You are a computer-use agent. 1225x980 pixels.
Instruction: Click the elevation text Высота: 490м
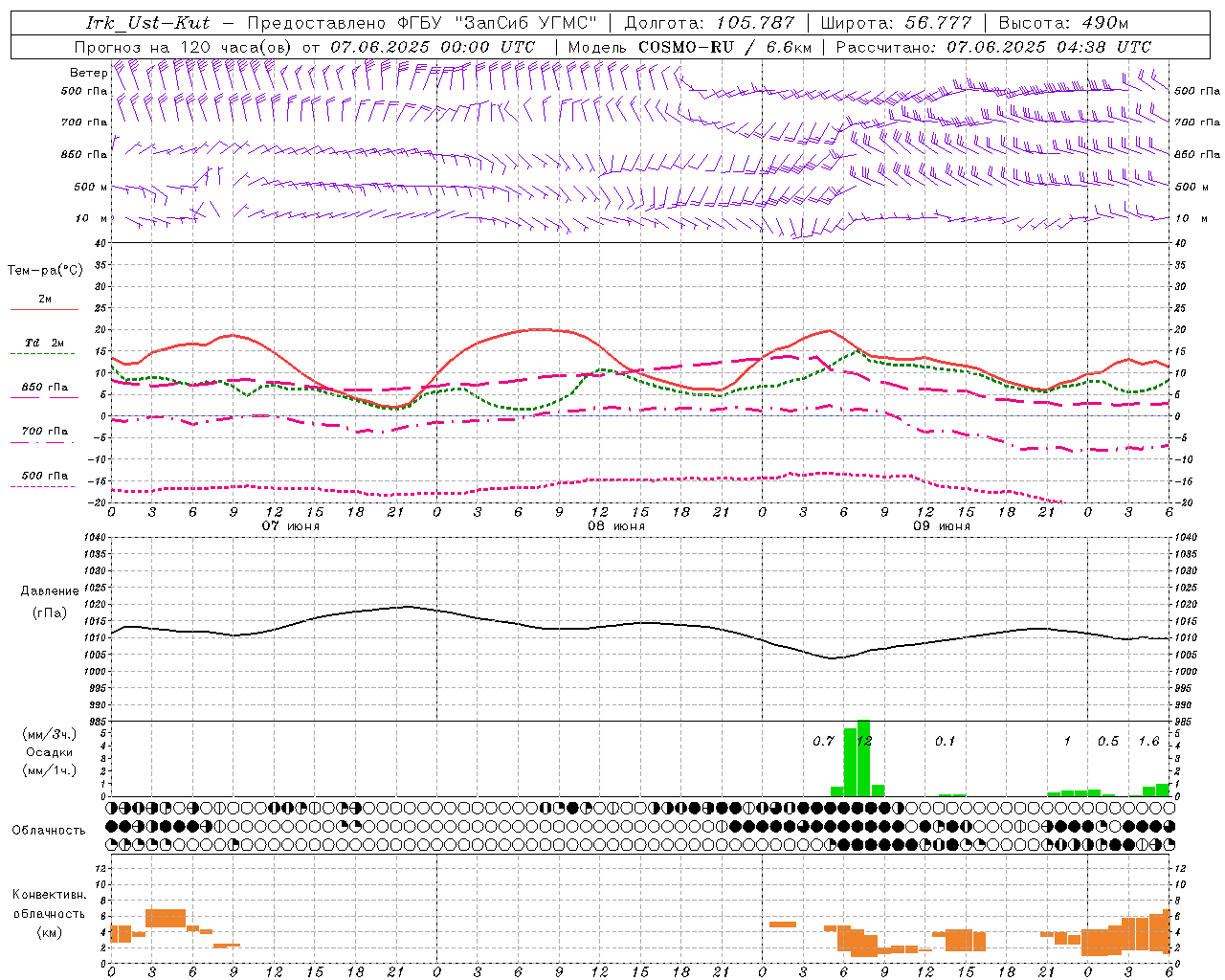tap(1063, 23)
